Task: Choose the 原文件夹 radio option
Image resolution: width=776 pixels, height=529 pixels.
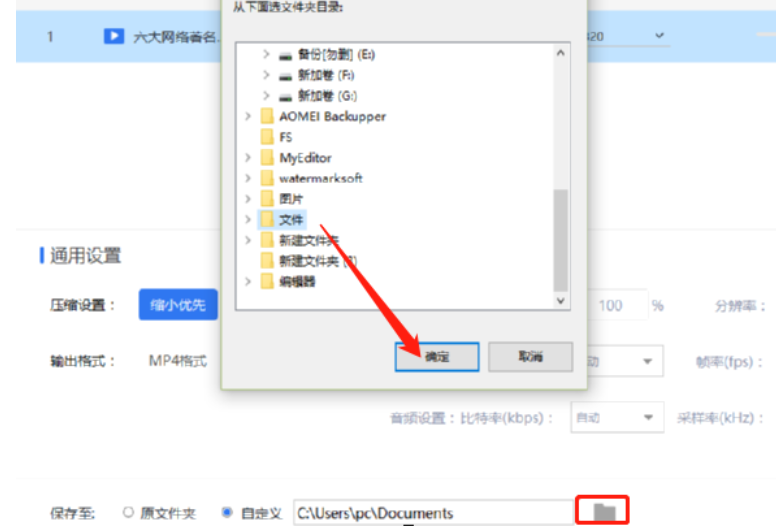Action: coord(128,513)
